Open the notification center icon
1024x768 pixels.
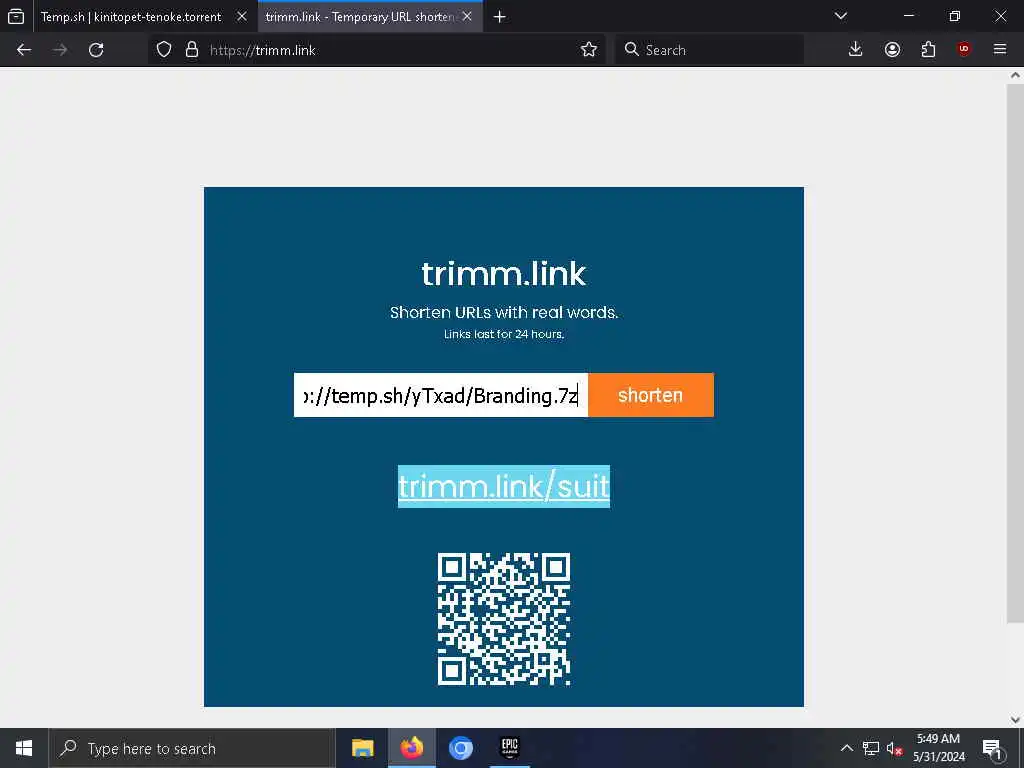coord(993,748)
